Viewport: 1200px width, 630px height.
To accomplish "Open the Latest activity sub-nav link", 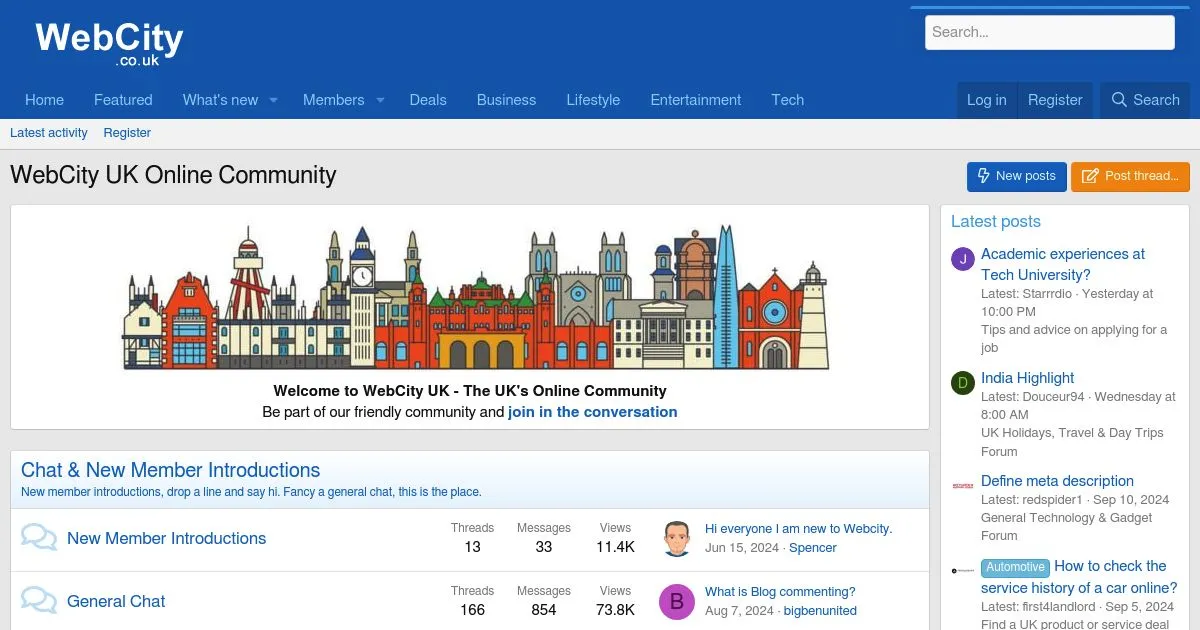I will (49, 133).
